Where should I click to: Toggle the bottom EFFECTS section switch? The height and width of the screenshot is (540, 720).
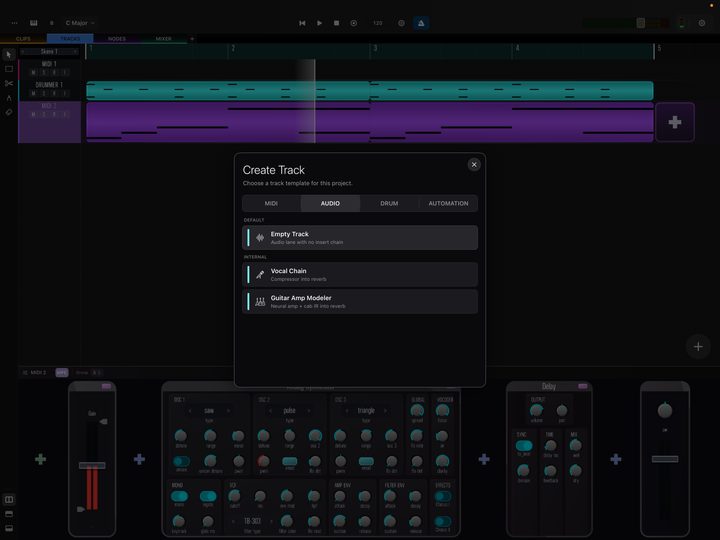[x=443, y=521]
